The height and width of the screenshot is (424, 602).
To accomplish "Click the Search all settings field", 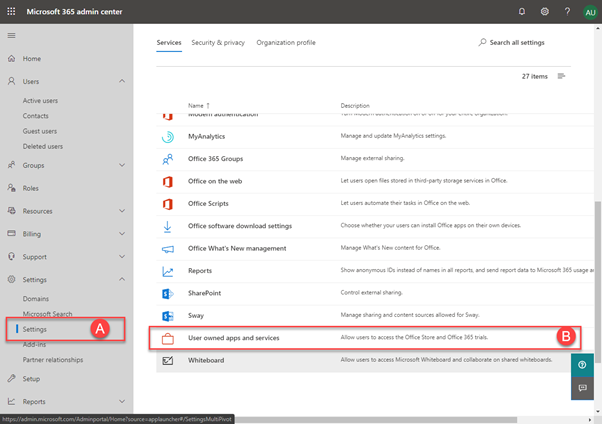I will pos(511,43).
